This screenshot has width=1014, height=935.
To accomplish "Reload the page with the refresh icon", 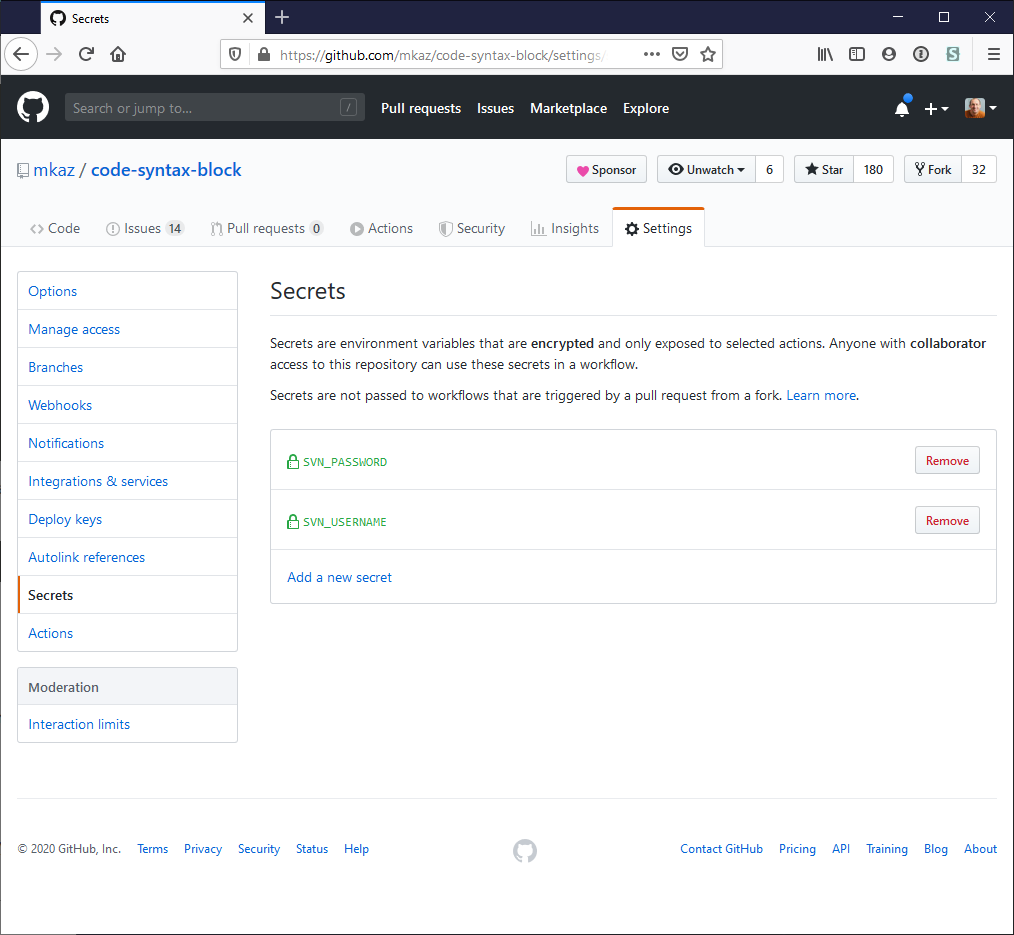I will [x=86, y=54].
